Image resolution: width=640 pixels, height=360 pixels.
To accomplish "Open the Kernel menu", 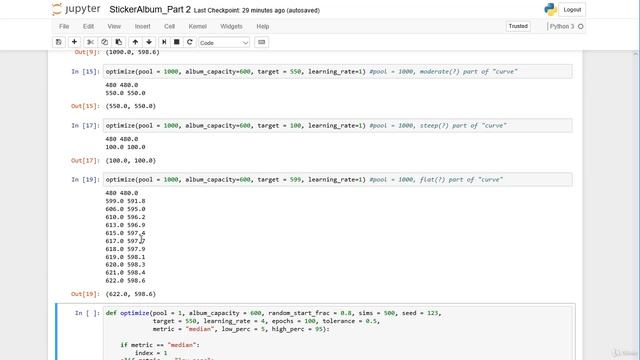I will tap(198, 26).
